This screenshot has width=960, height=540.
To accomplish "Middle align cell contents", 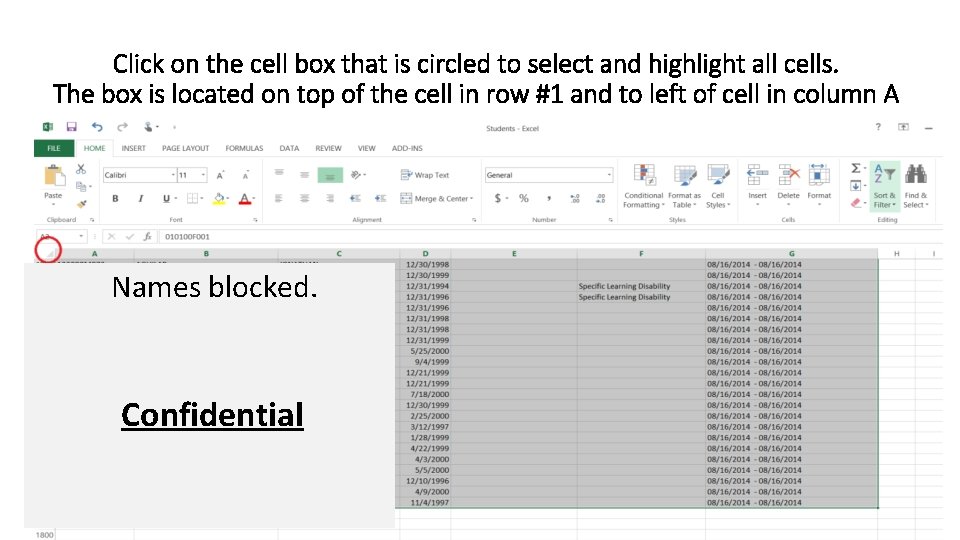I will pos(304,175).
